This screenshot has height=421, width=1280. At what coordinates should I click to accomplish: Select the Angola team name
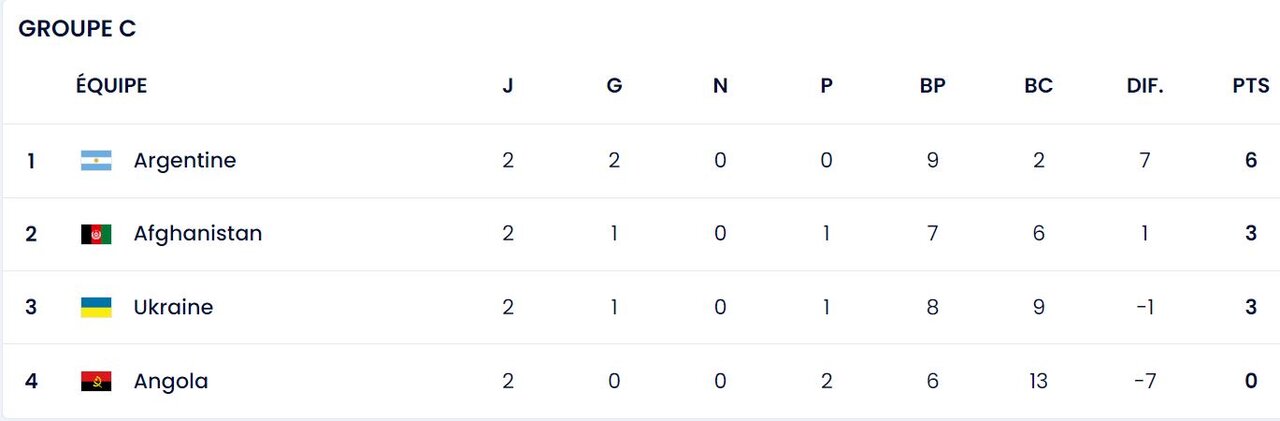pos(171,381)
